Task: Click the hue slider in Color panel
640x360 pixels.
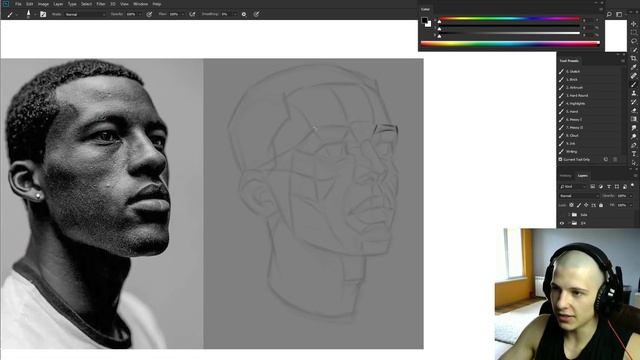Action: pyautogui.click(x=509, y=19)
